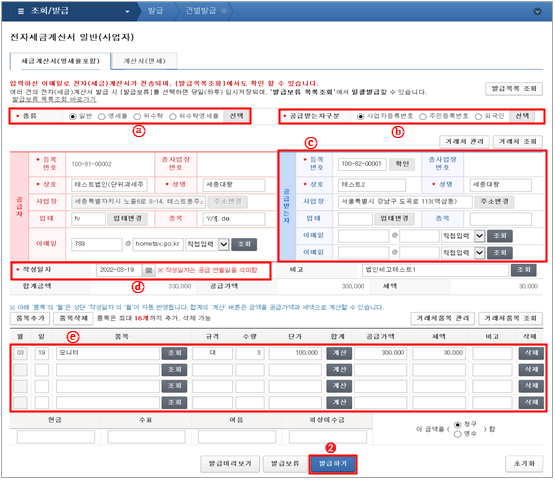
Task: Click 발급하기 button
Action: pos(333,464)
